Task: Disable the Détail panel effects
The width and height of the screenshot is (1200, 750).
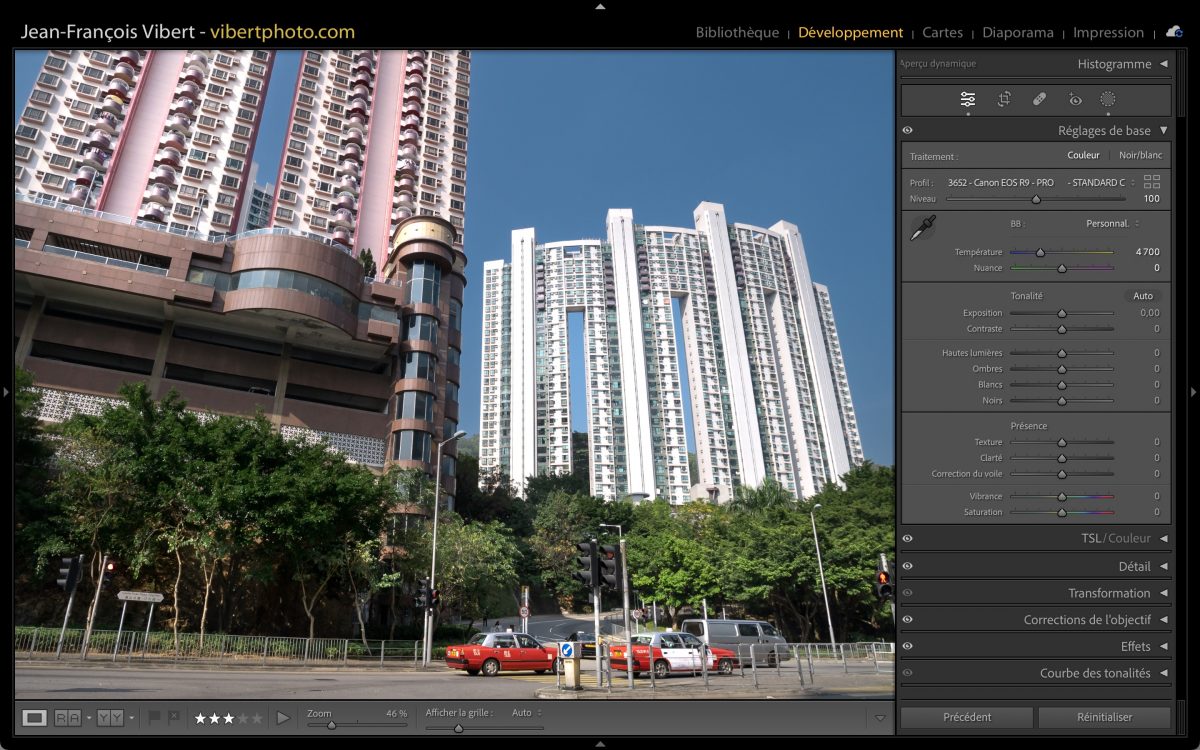Action: tap(908, 566)
